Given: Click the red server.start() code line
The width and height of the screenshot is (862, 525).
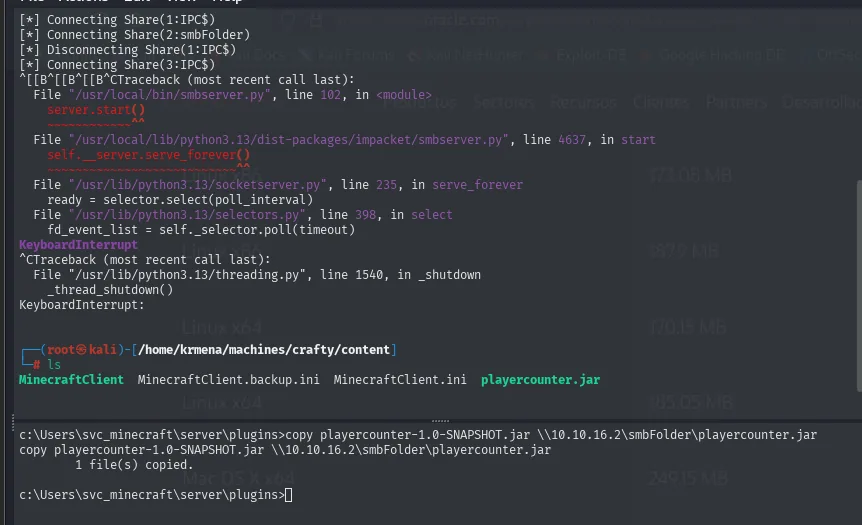Looking at the screenshot, I should (96, 109).
